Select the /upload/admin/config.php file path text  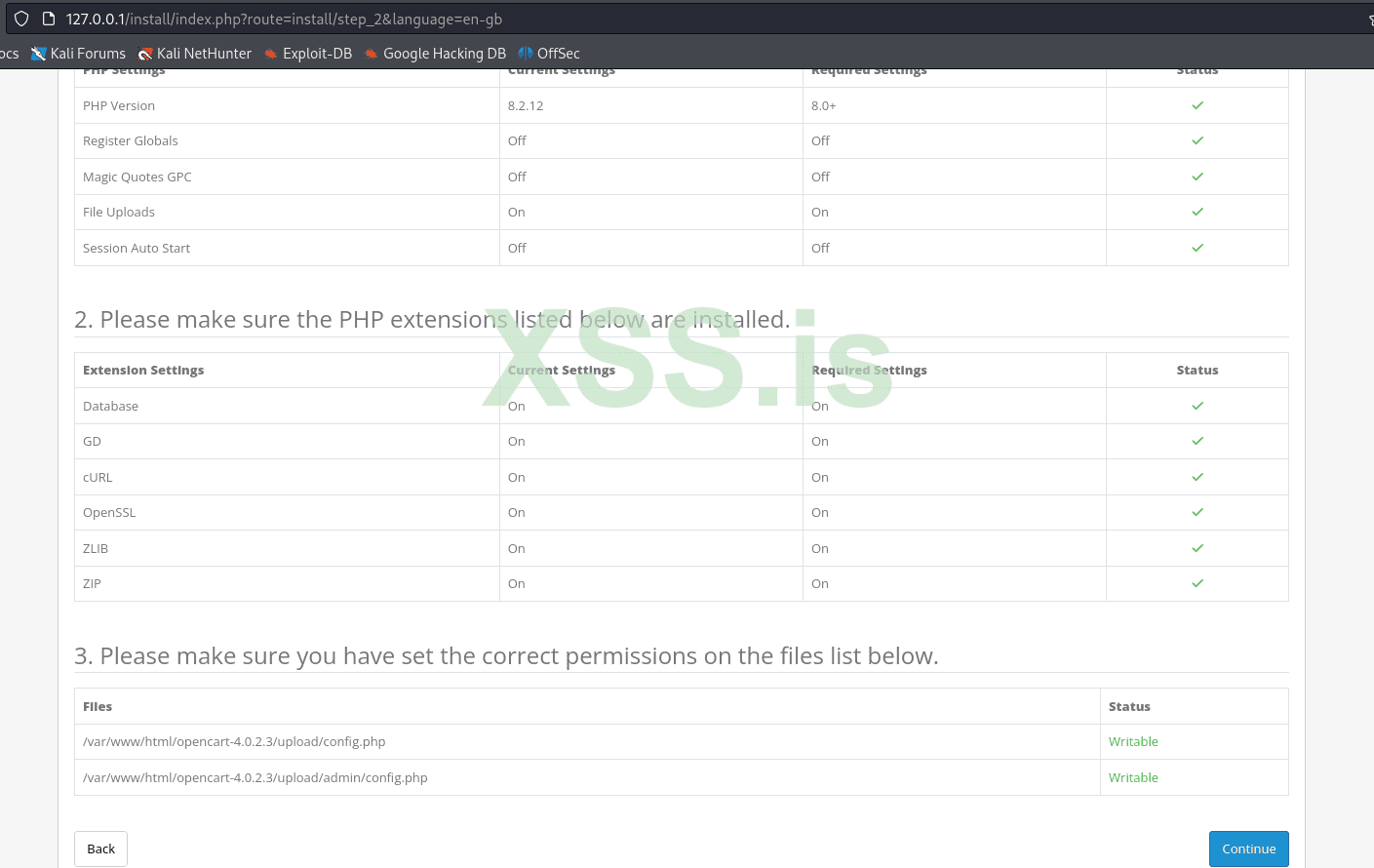point(255,777)
